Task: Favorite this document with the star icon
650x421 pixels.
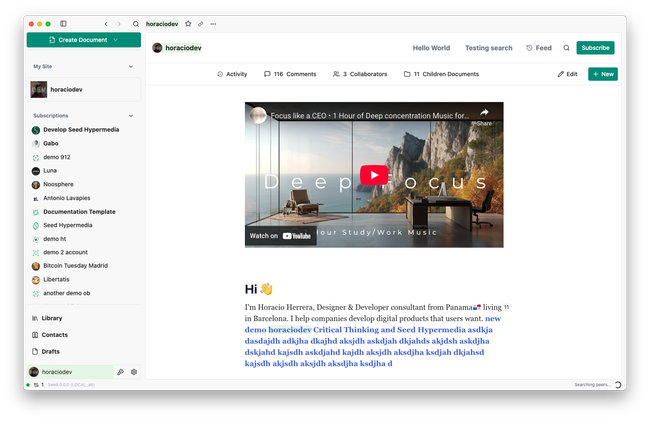Action: pyautogui.click(x=188, y=23)
